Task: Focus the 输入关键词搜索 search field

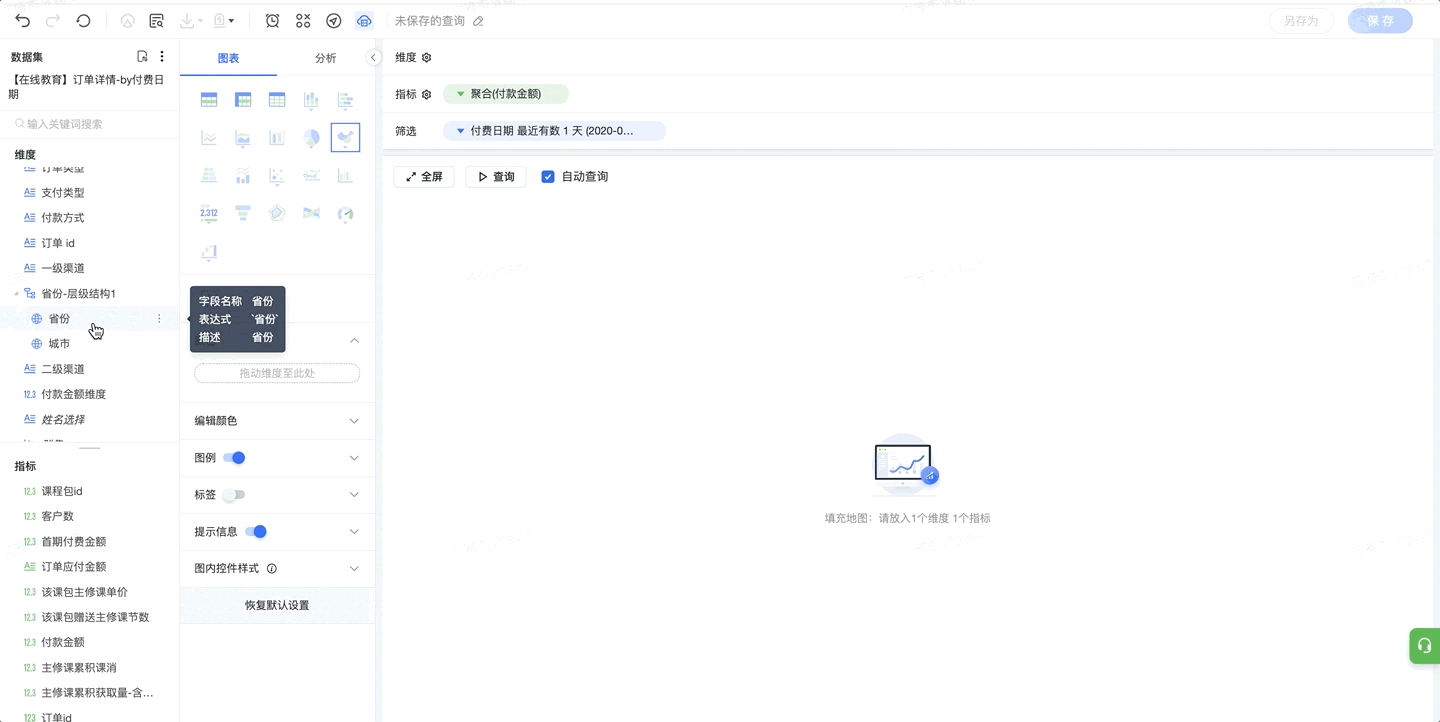Action: (x=90, y=124)
